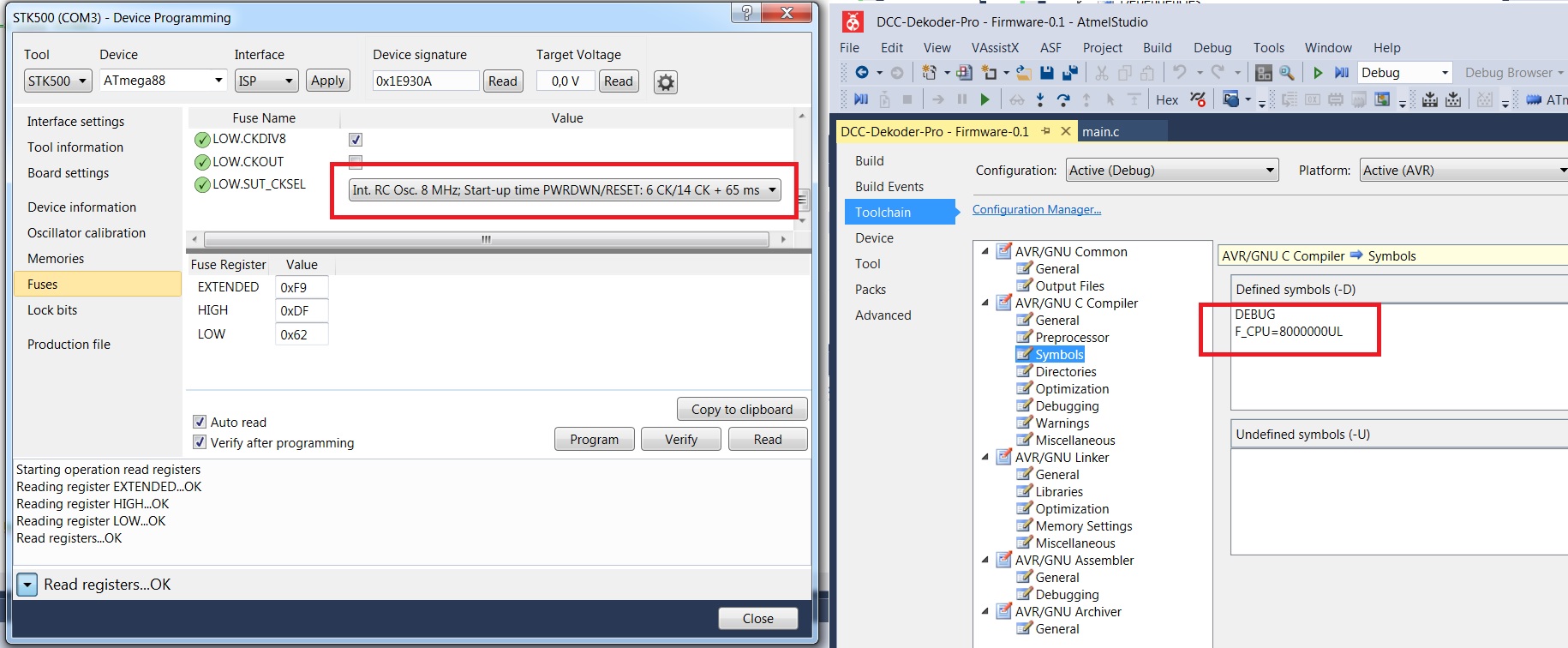Click the Step Over icon
The width and height of the screenshot is (1568, 648).
[1063, 99]
